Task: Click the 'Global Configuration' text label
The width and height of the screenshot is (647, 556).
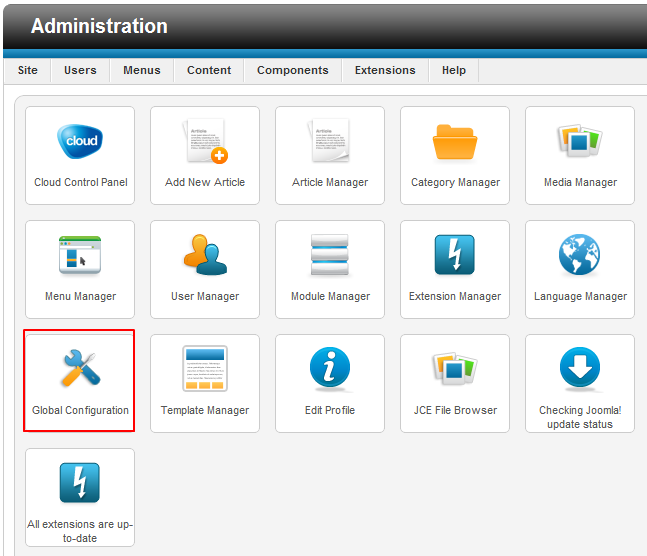Action: click(80, 410)
